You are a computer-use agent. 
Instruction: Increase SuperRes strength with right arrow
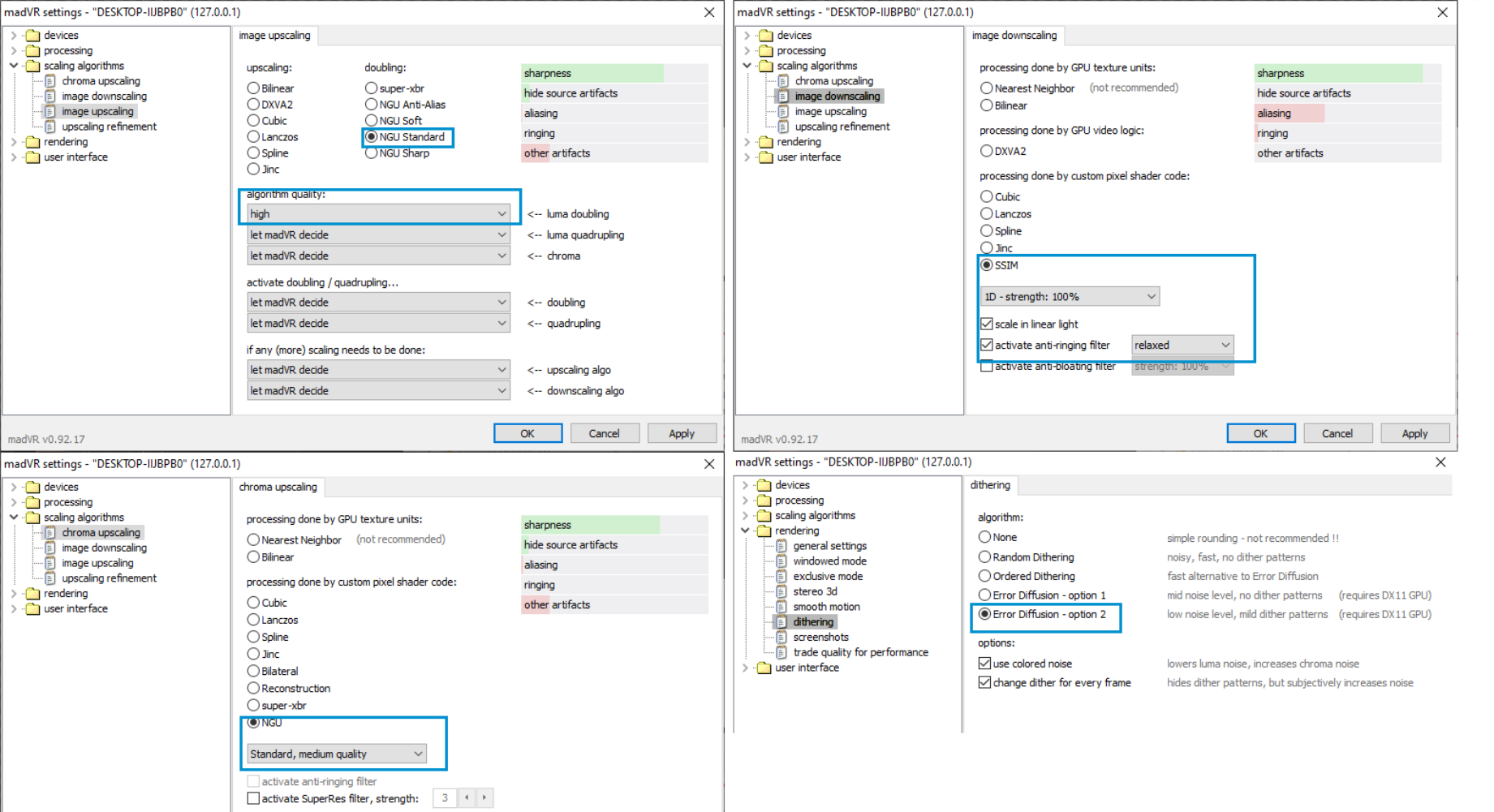click(484, 798)
